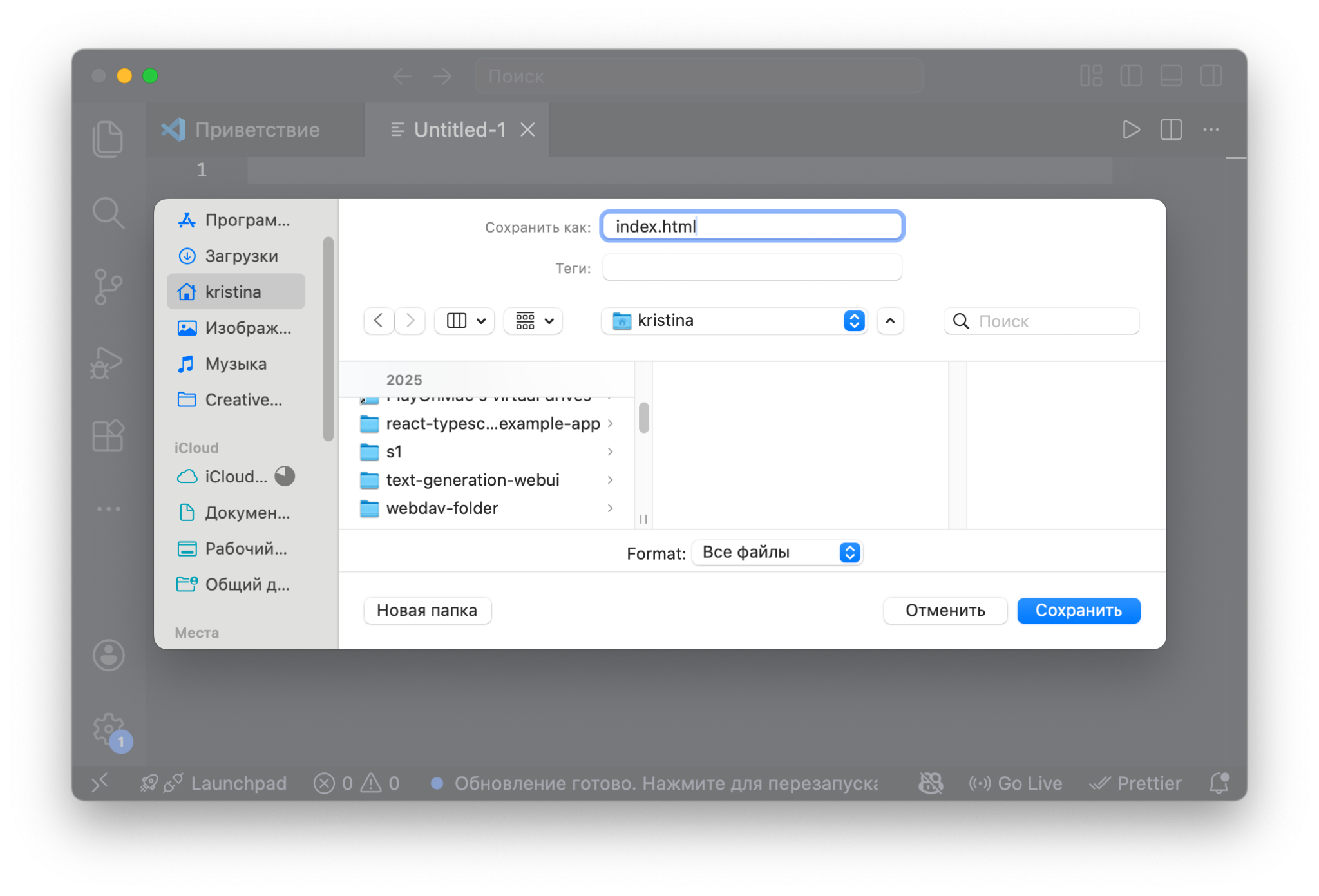This screenshot has width=1319, height=896.
Task: Open the Manage gear icon
Action: tap(108, 729)
